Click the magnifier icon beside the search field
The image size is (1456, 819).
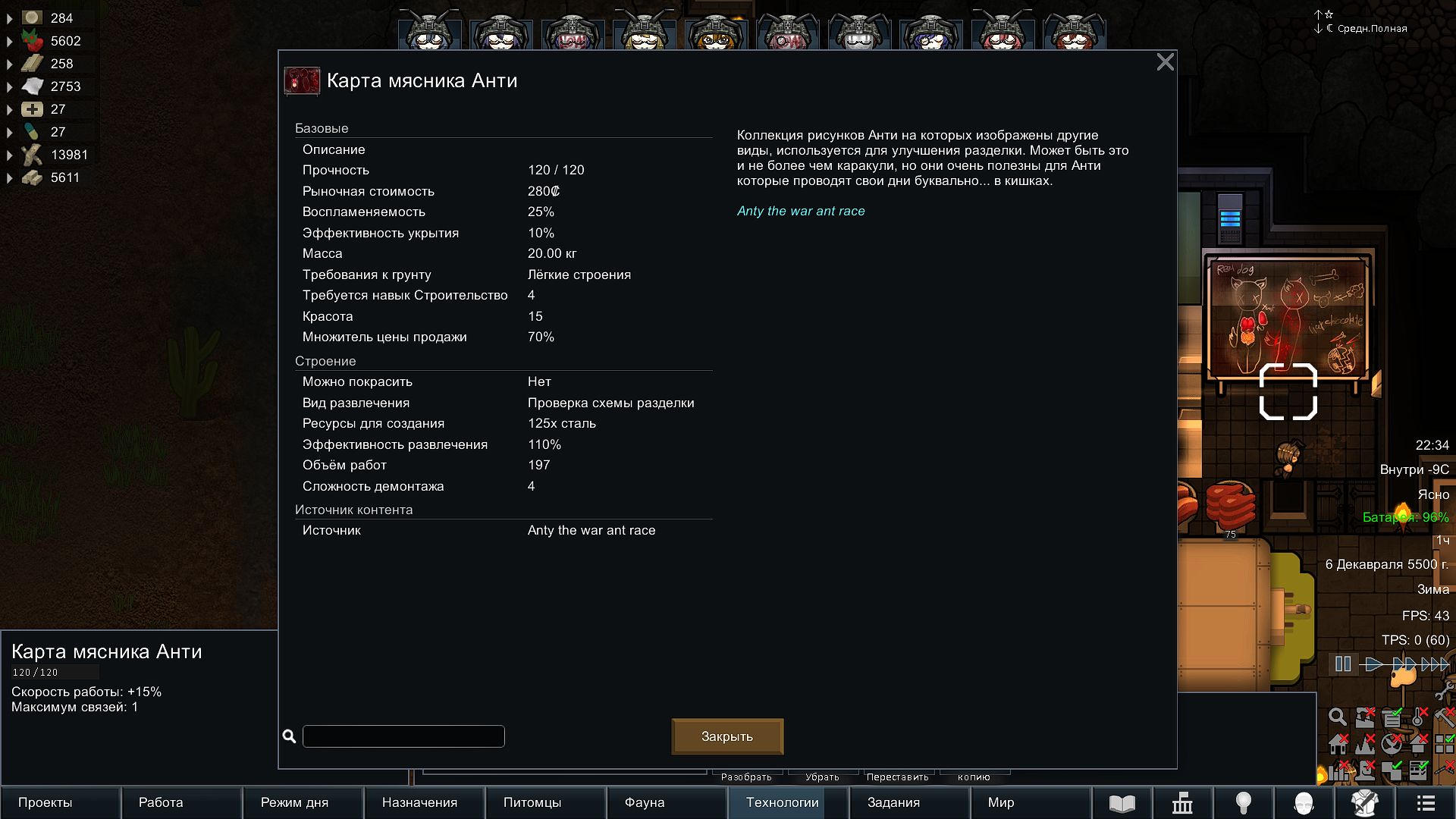[289, 736]
